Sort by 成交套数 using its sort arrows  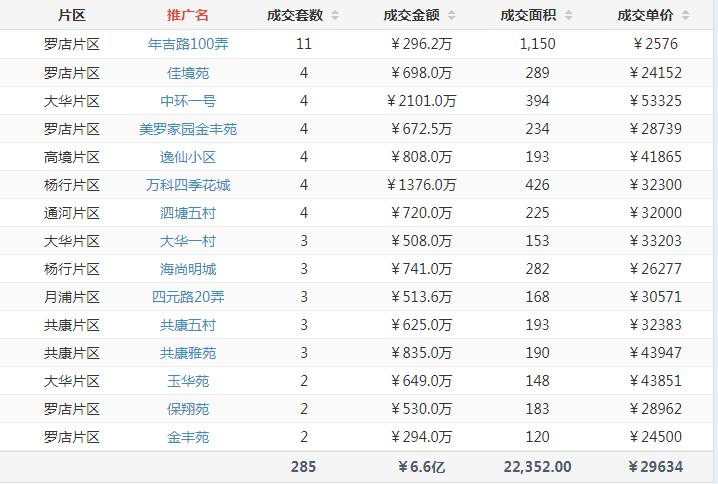click(x=335, y=16)
